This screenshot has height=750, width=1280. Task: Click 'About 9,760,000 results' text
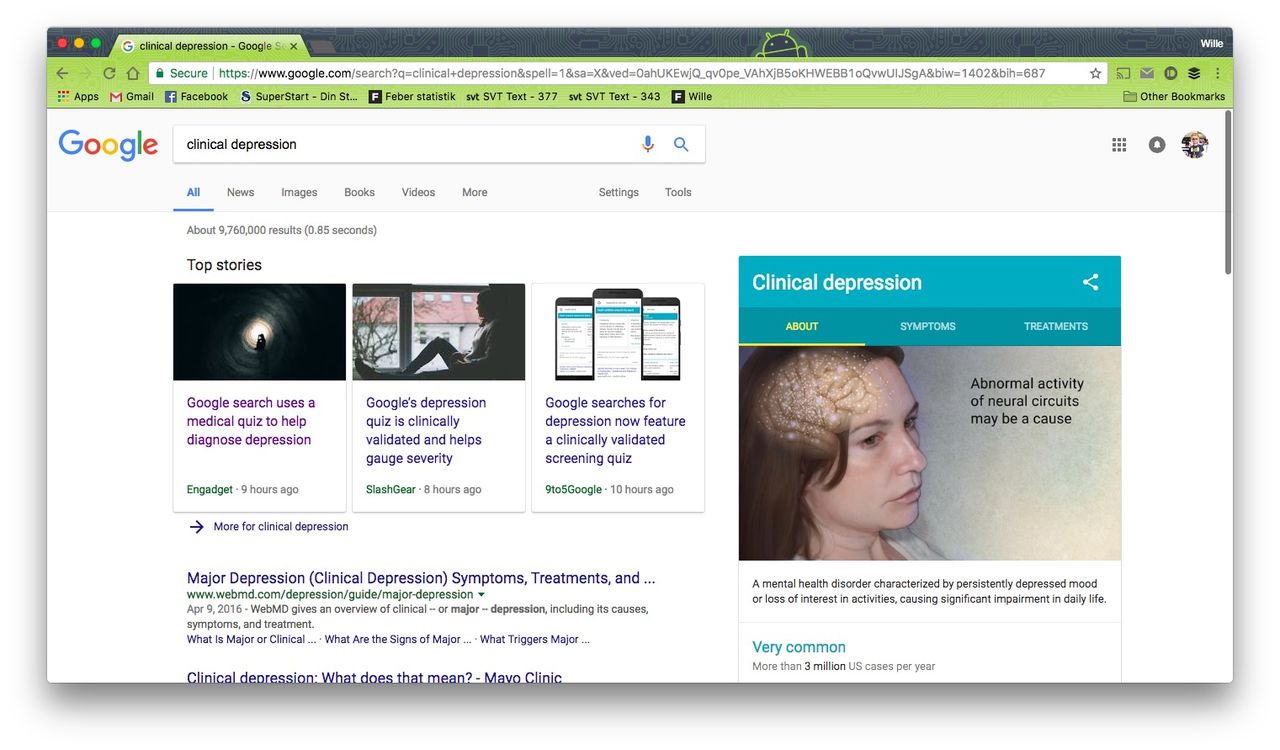click(x=244, y=230)
